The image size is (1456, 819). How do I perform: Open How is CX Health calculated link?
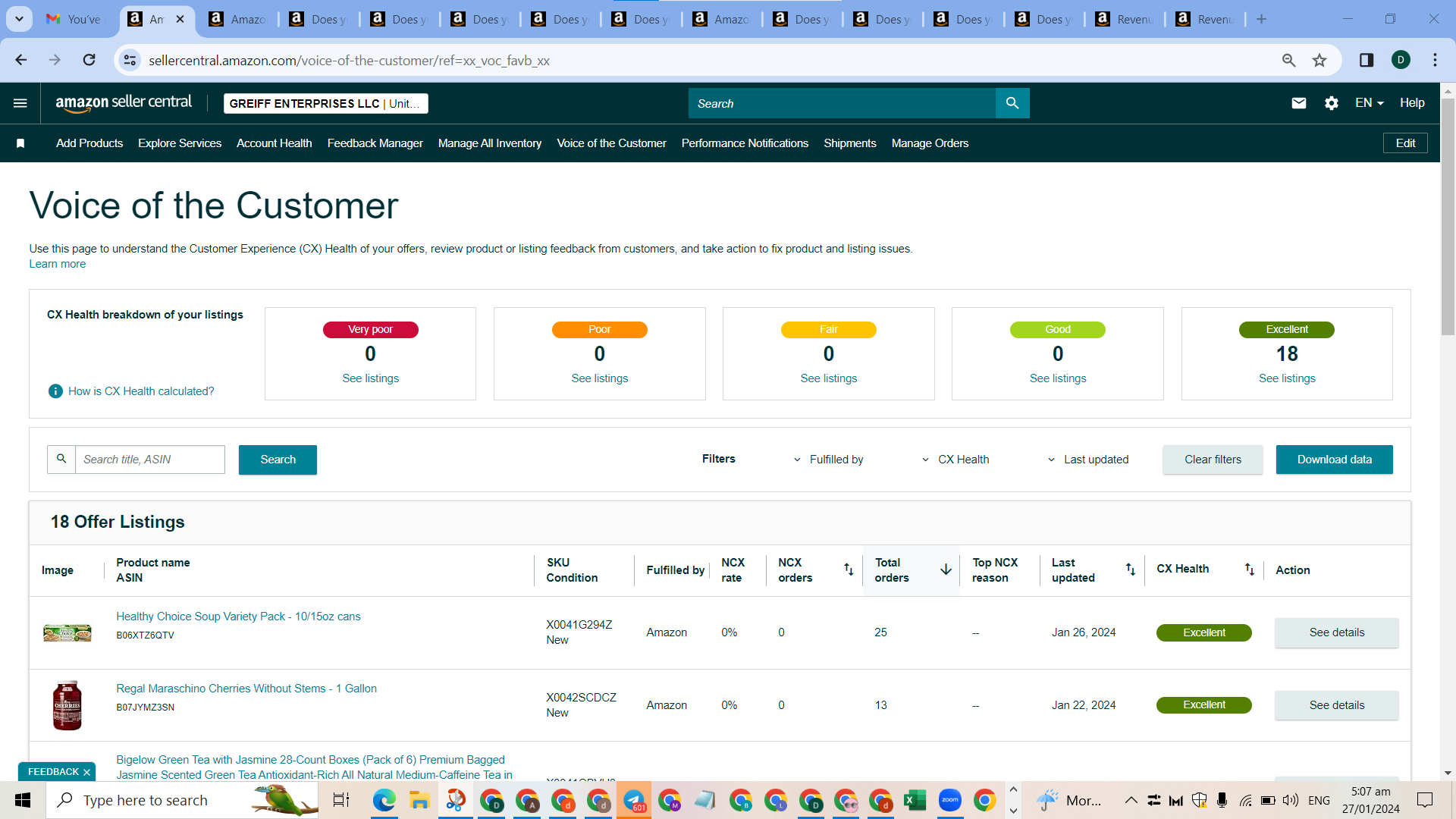[141, 391]
